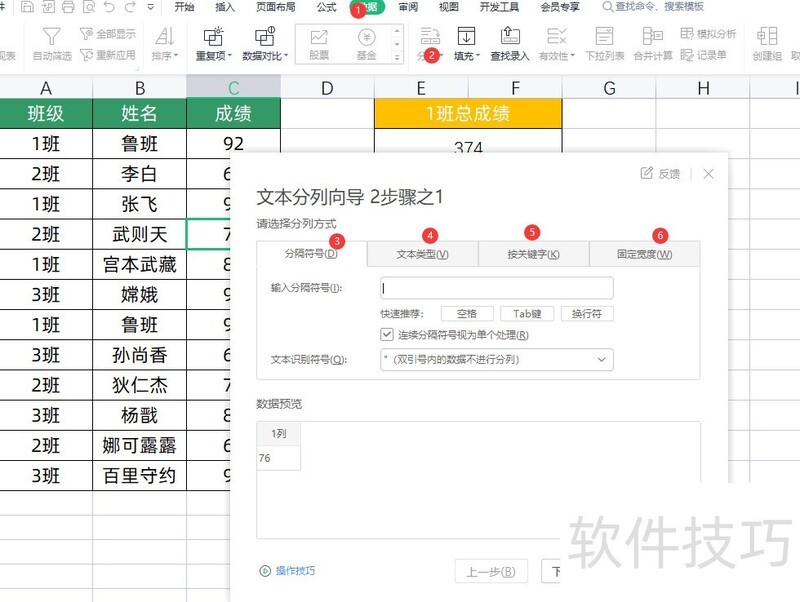Open the 审阅 Review ribbon tab
The height and width of the screenshot is (602, 800).
coord(408,7)
